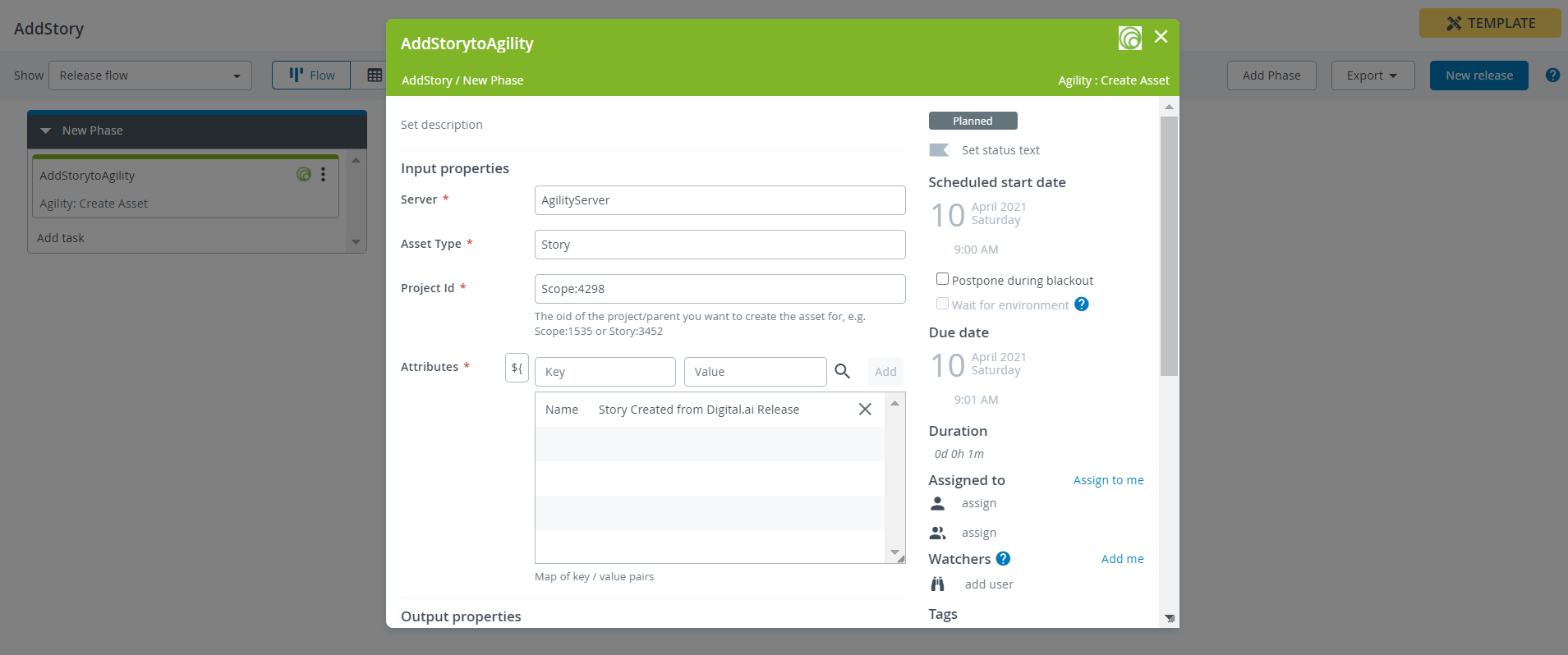Screen dimensions: 1568x655
Task: Click the Agility task type icon in dialog header
Action: [x=1130, y=38]
